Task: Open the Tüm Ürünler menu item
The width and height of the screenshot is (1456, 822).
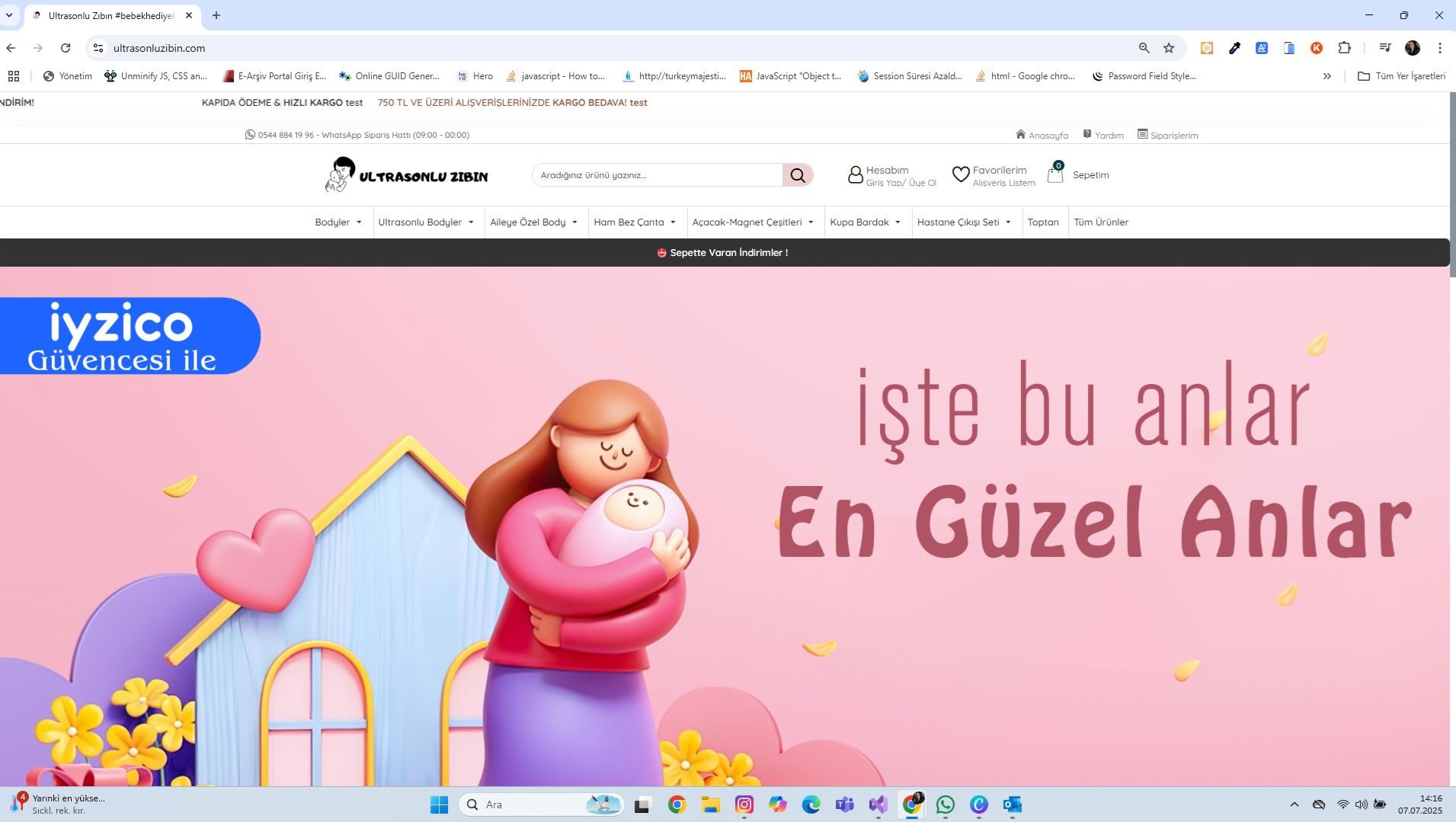Action: [1101, 222]
